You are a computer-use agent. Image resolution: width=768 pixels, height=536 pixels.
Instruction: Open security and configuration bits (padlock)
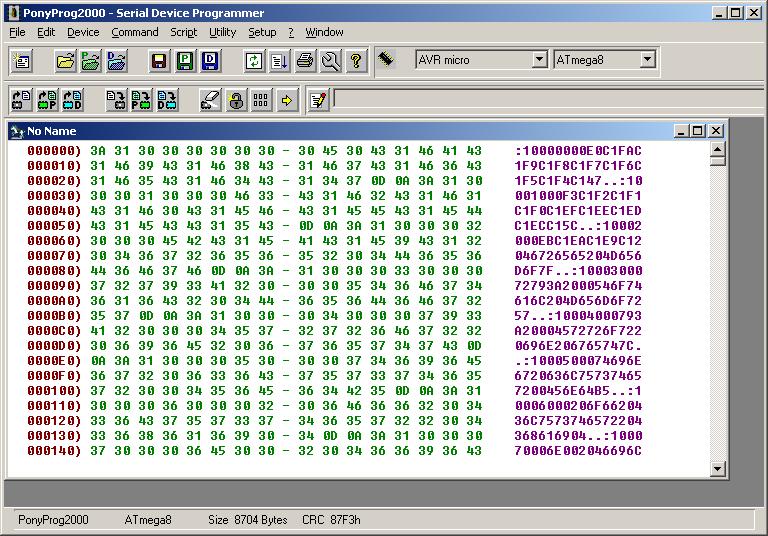coord(236,100)
